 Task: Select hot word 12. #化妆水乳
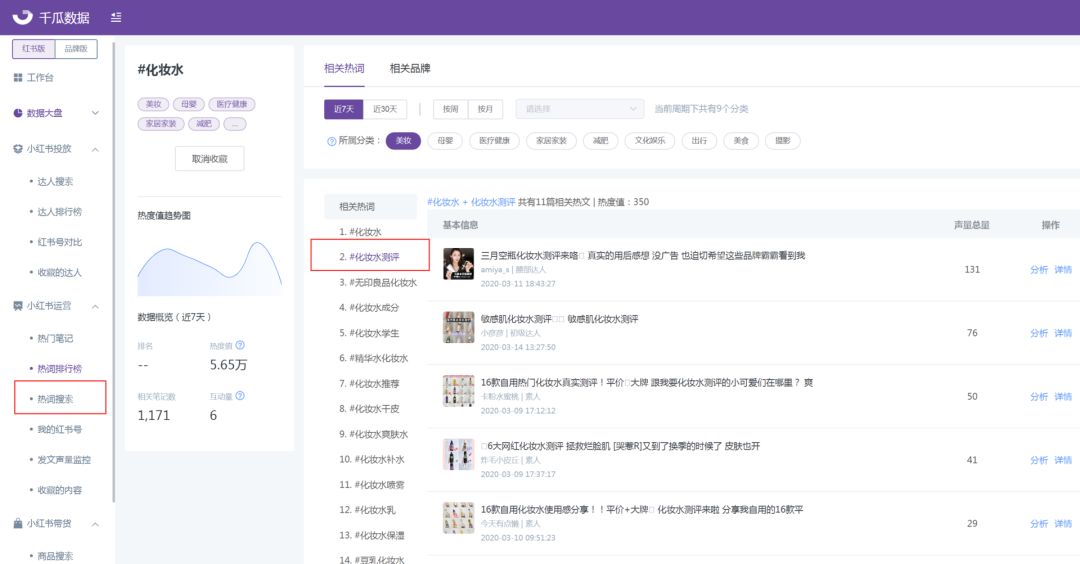click(367, 510)
